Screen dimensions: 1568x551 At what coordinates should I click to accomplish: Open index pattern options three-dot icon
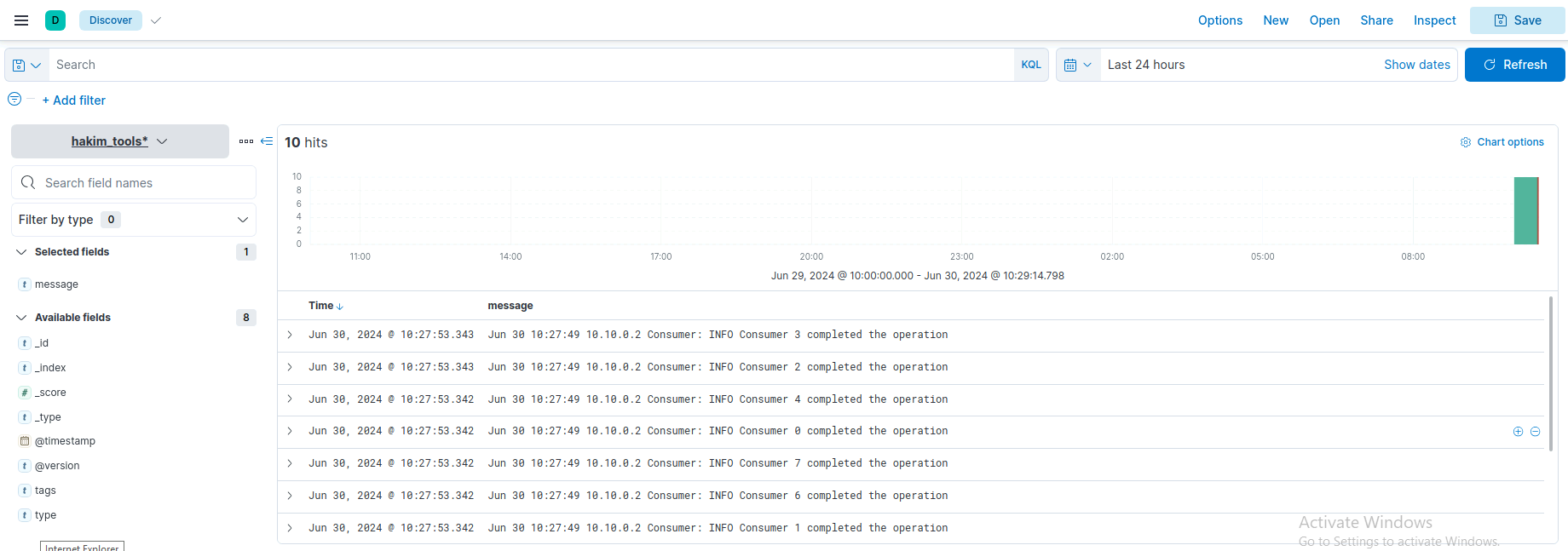(x=246, y=141)
